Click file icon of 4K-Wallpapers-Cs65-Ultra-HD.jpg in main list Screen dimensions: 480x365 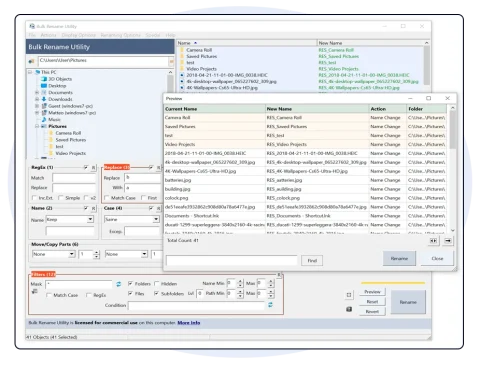pyautogui.click(x=182, y=88)
